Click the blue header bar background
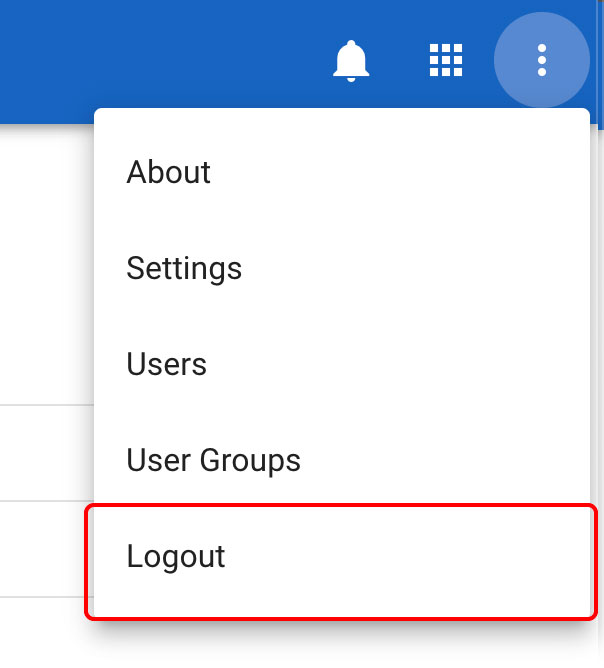The image size is (604, 668). pyautogui.click(x=150, y=60)
